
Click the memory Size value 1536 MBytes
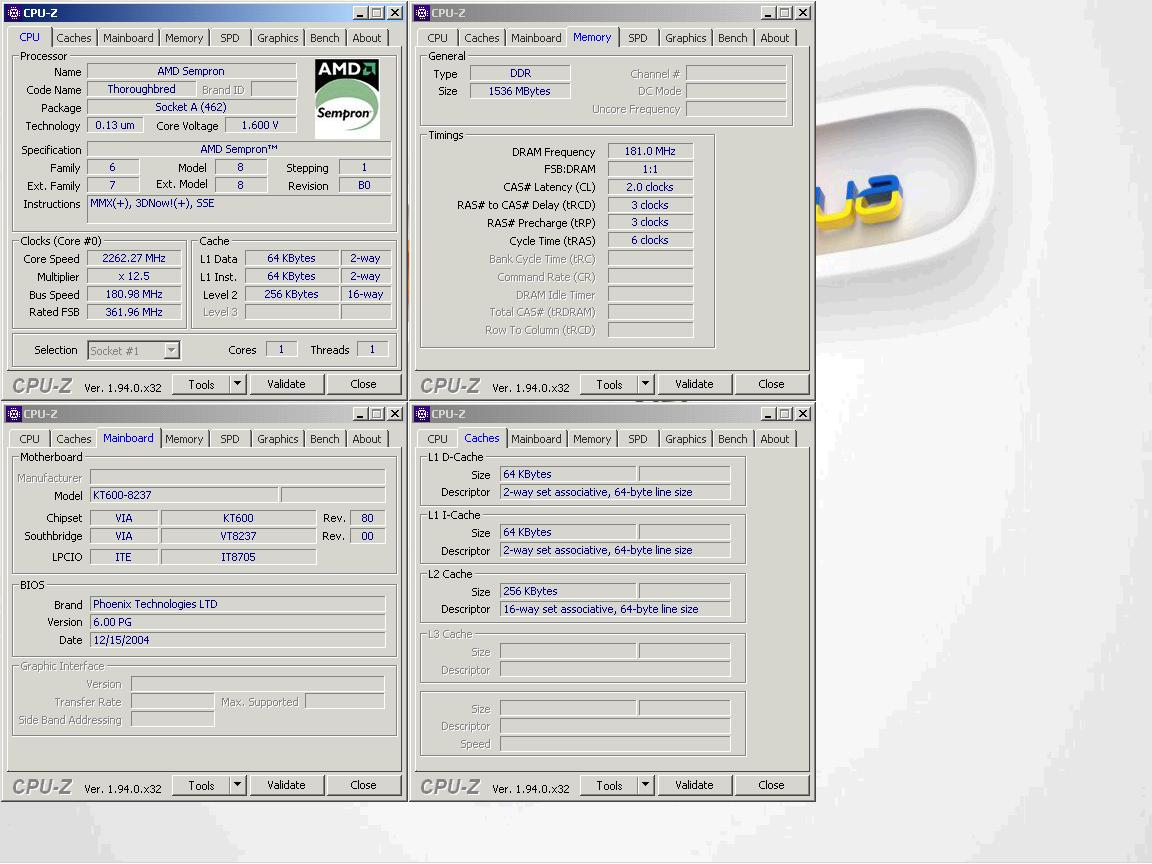tap(519, 91)
